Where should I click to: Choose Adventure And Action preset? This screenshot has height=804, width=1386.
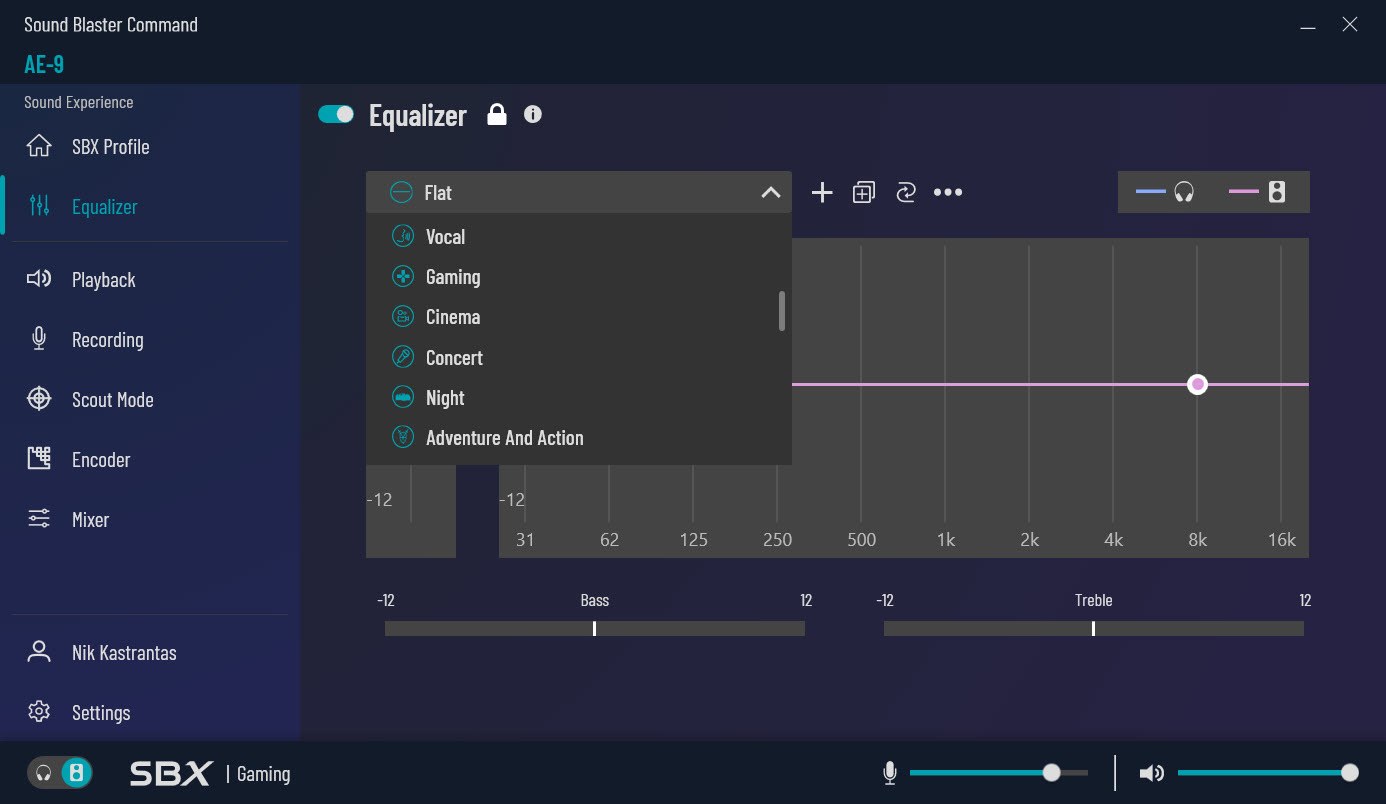(x=579, y=437)
